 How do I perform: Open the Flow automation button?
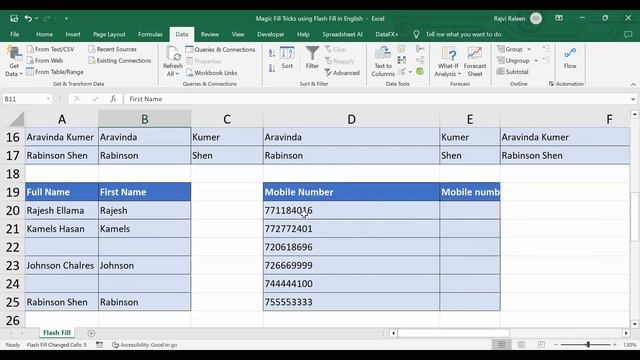click(570, 58)
